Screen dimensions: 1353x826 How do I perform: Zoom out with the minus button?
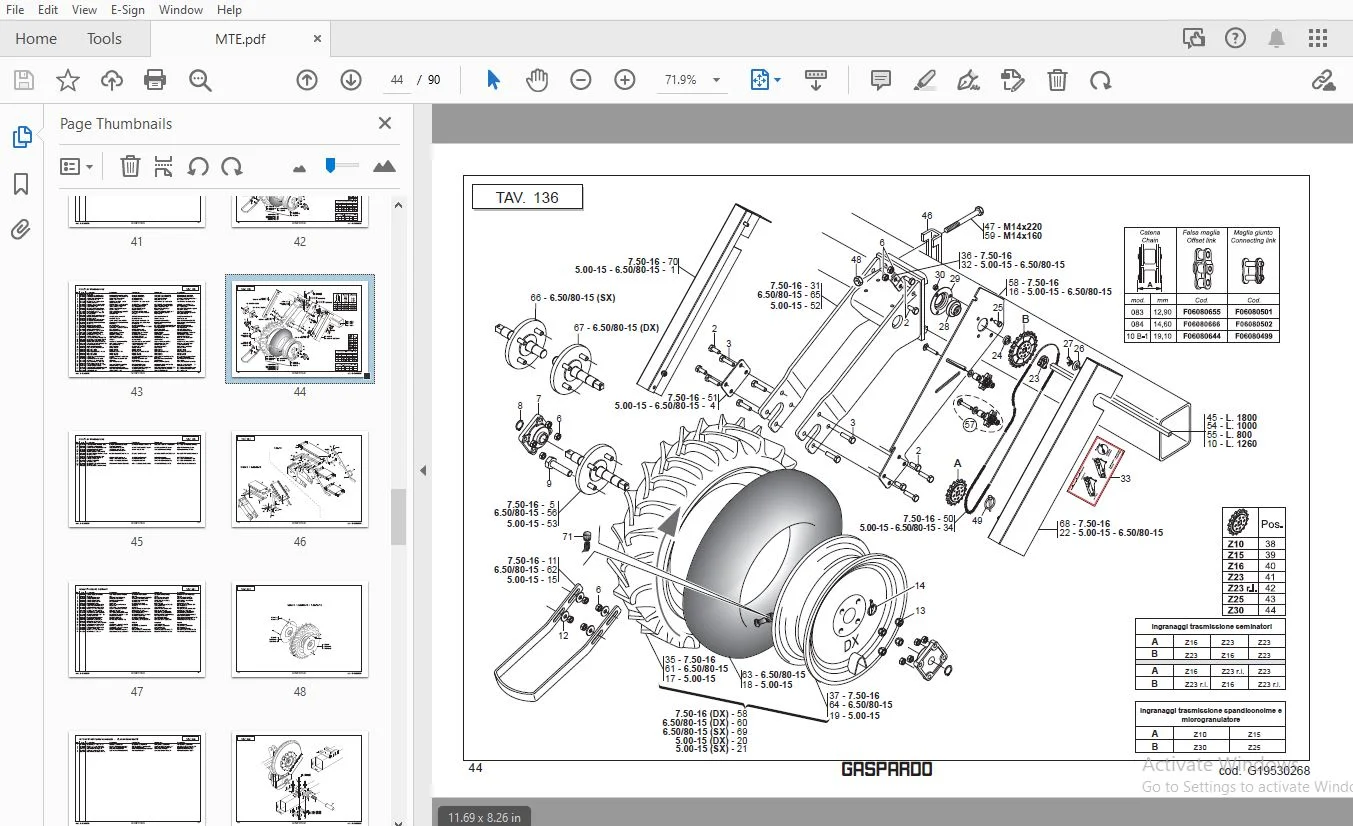pos(581,80)
